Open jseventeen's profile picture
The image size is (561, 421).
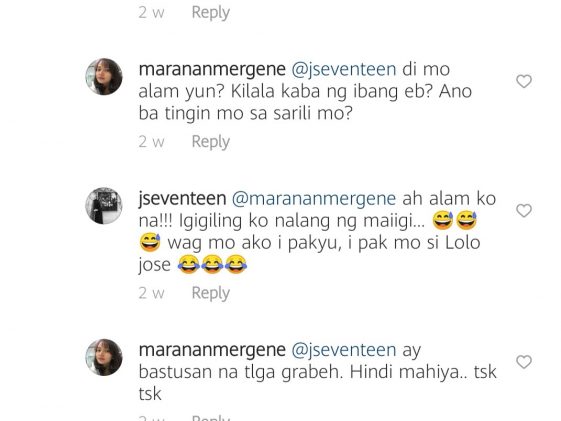pos(104,206)
